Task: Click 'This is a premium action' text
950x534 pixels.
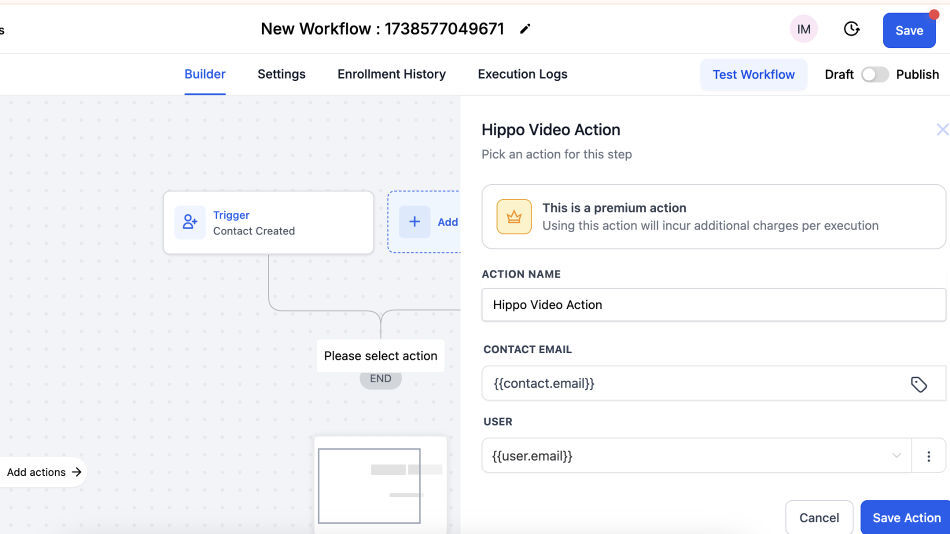Action: pos(614,208)
